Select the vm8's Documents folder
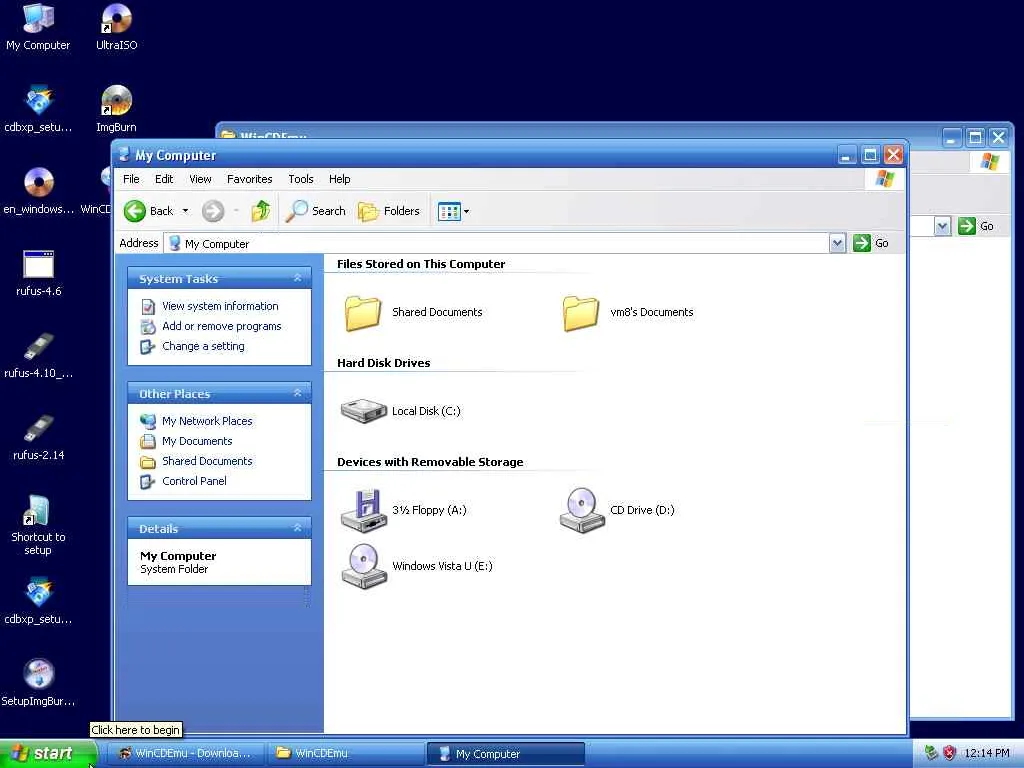This screenshot has width=1024, height=768. pos(628,312)
